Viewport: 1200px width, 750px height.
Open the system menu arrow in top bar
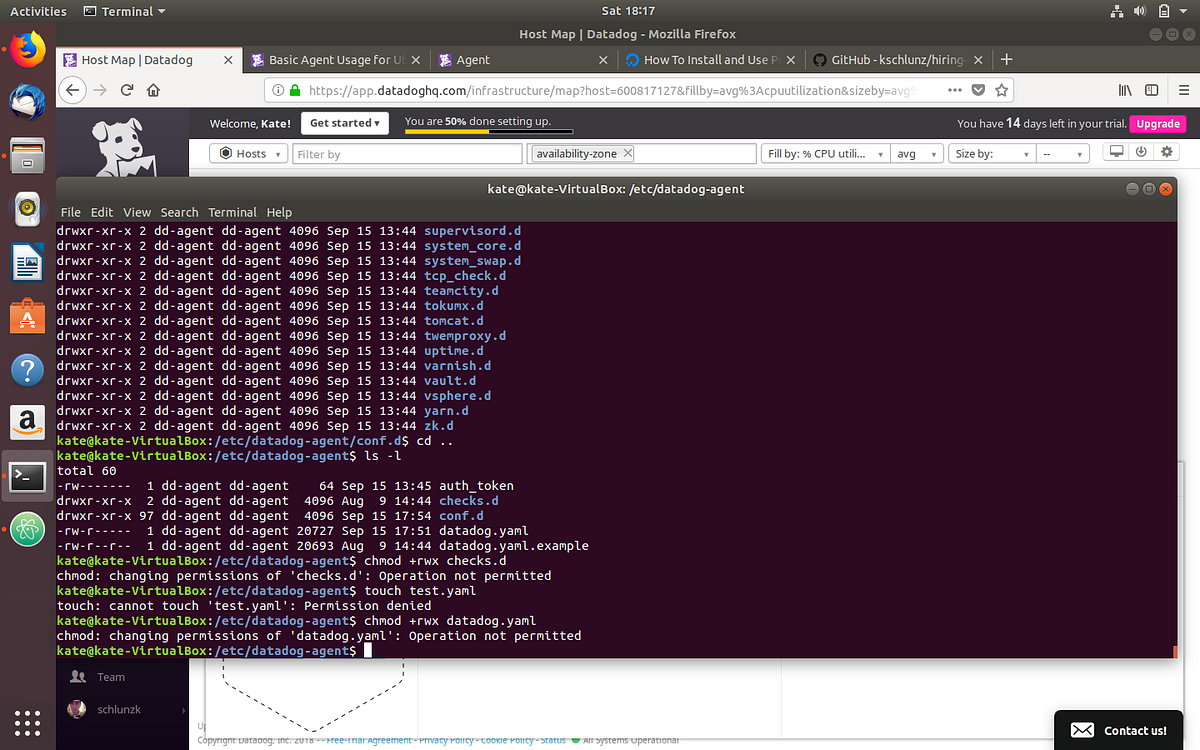point(1185,11)
